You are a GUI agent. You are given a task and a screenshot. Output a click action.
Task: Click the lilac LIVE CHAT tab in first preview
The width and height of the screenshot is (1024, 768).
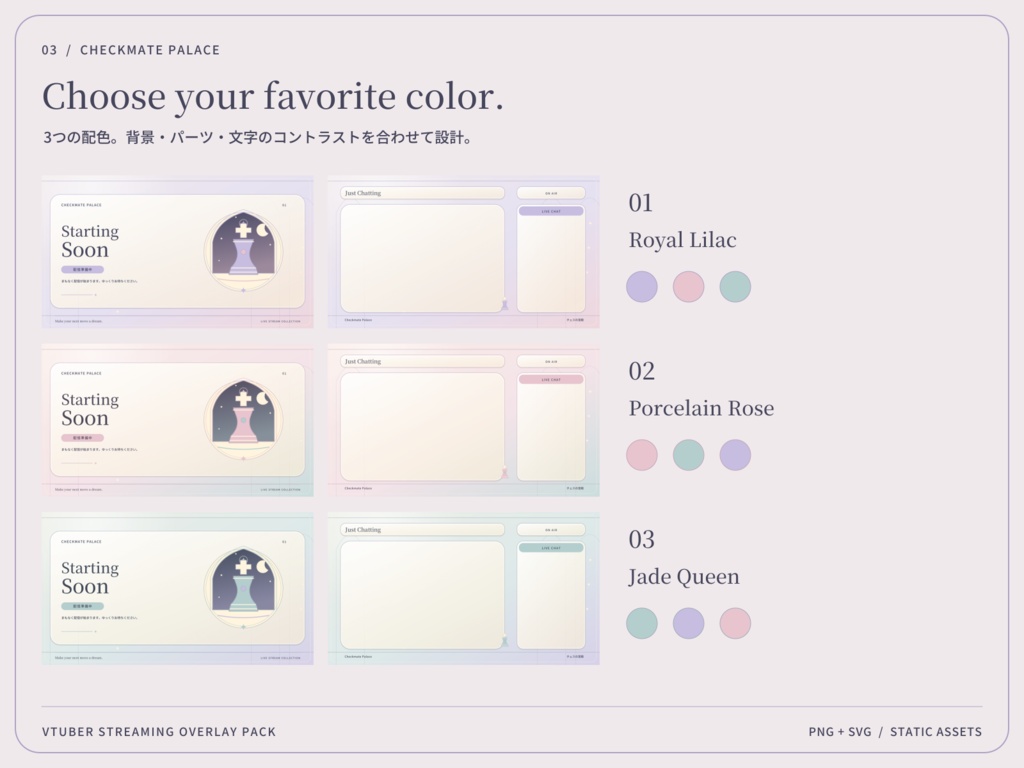click(551, 211)
